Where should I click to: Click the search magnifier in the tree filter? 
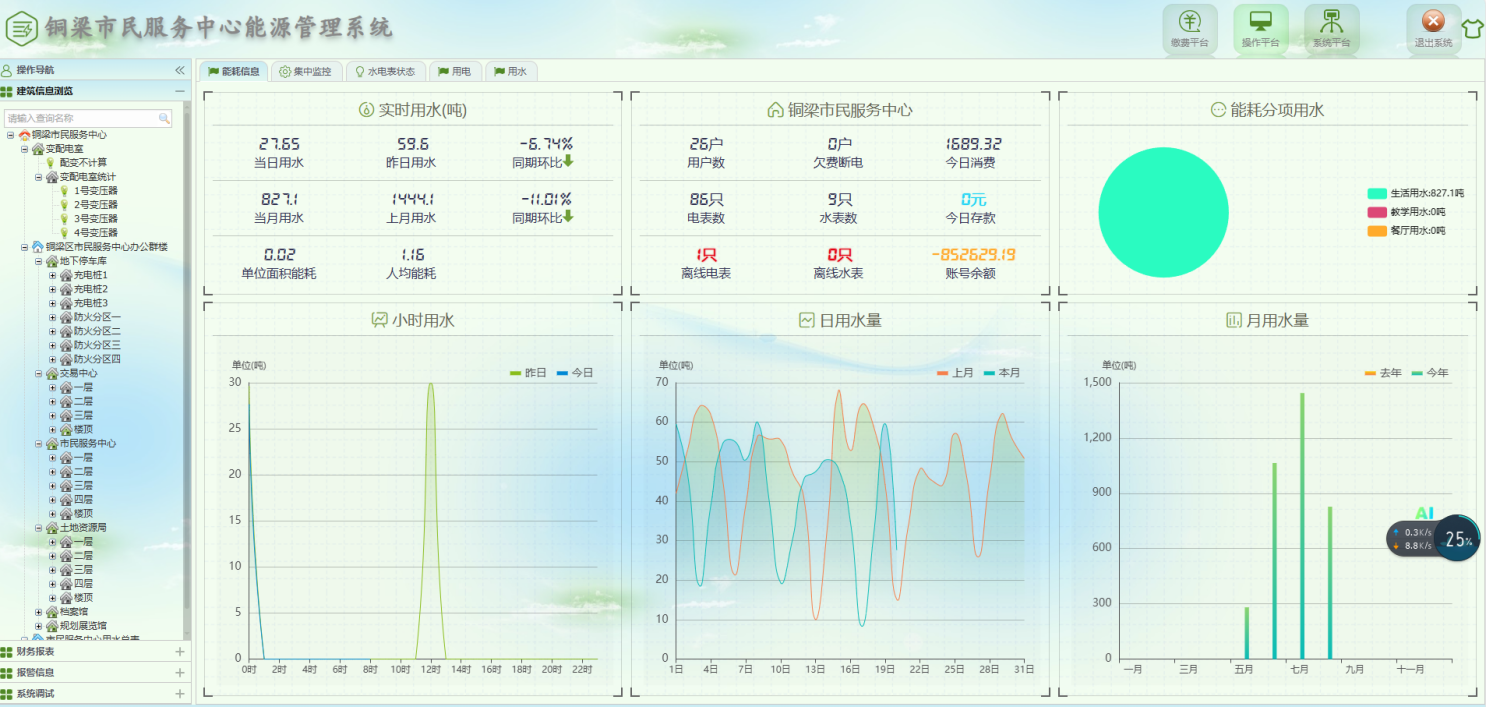click(x=164, y=118)
